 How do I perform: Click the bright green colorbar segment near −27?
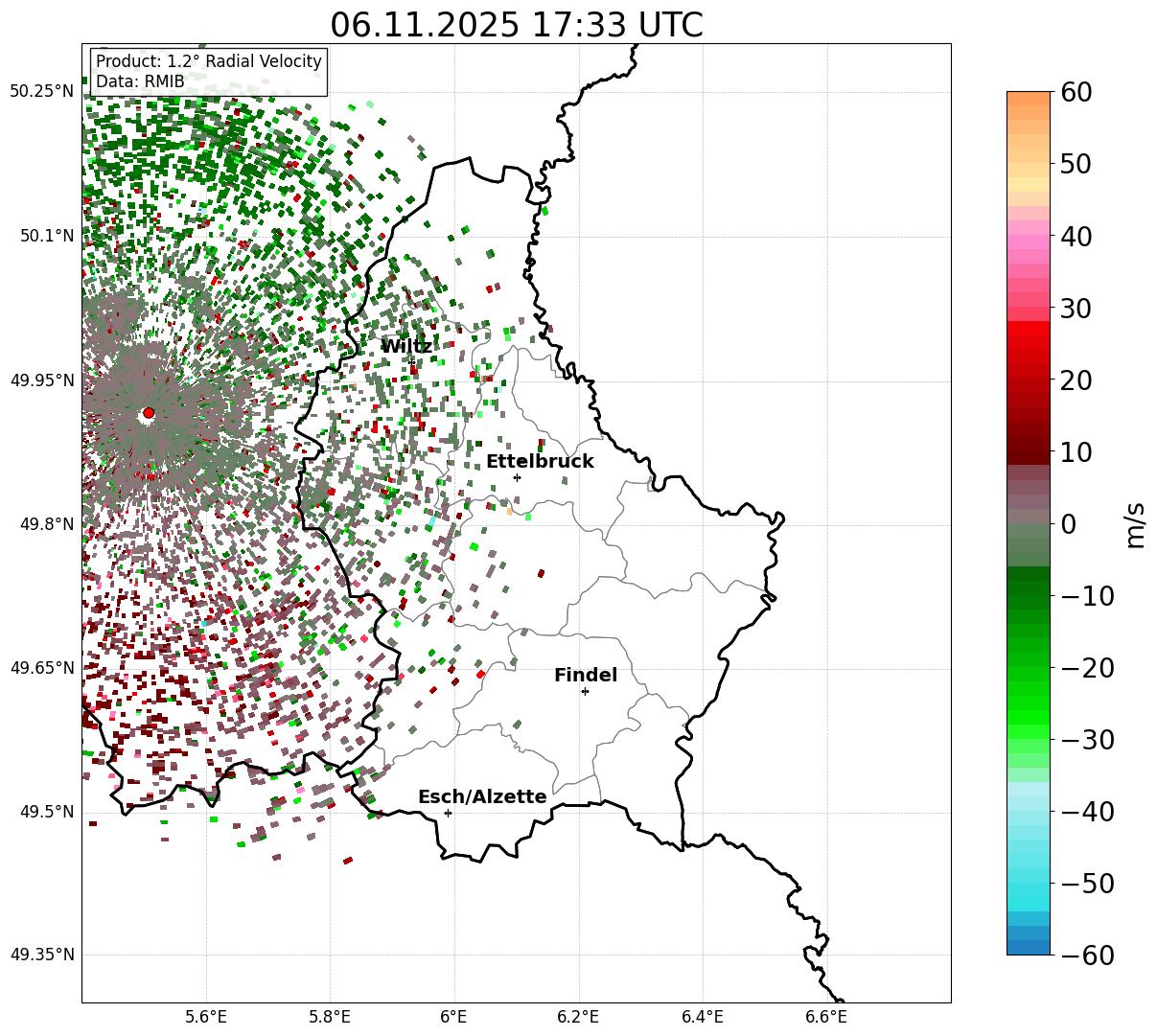pyautogui.click(x=1029, y=717)
